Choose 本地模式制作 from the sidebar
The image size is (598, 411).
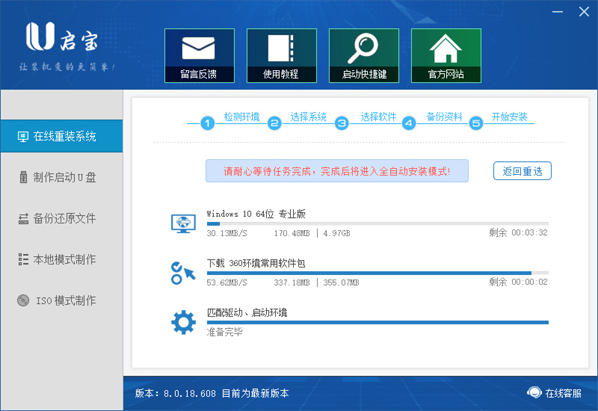(62, 260)
